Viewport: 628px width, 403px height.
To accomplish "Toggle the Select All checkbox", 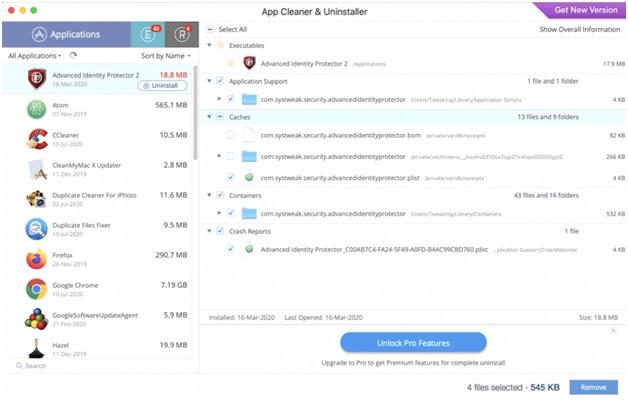I will [210, 29].
